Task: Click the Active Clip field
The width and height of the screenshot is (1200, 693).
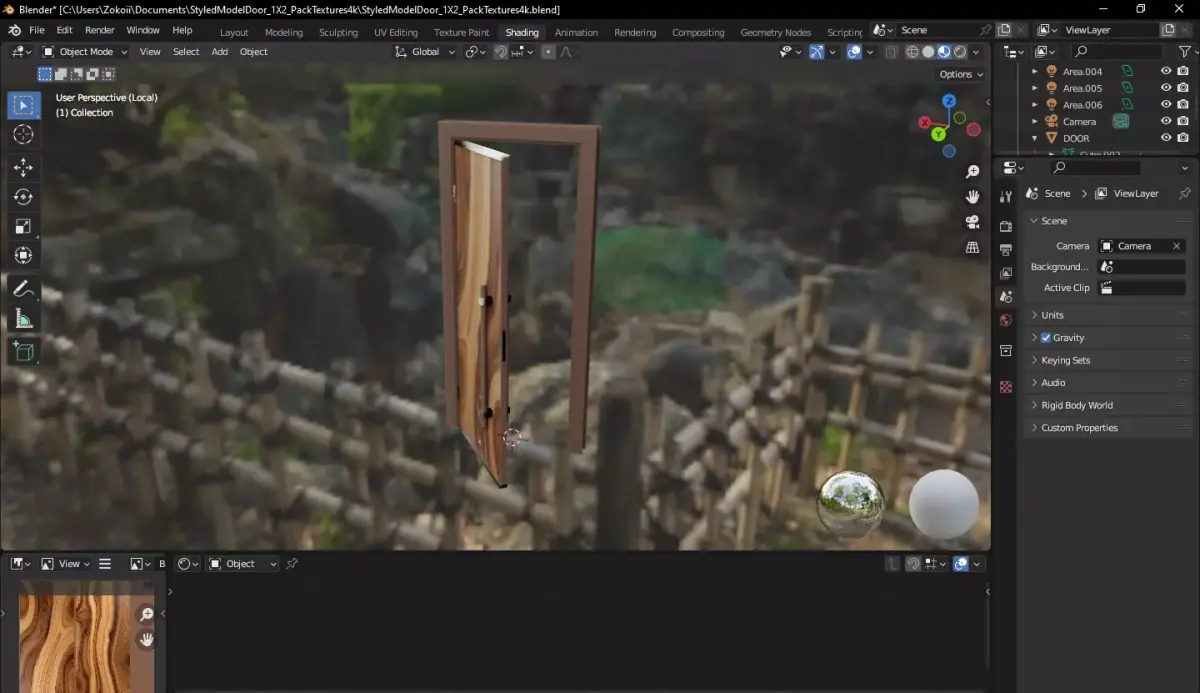Action: click(1141, 288)
